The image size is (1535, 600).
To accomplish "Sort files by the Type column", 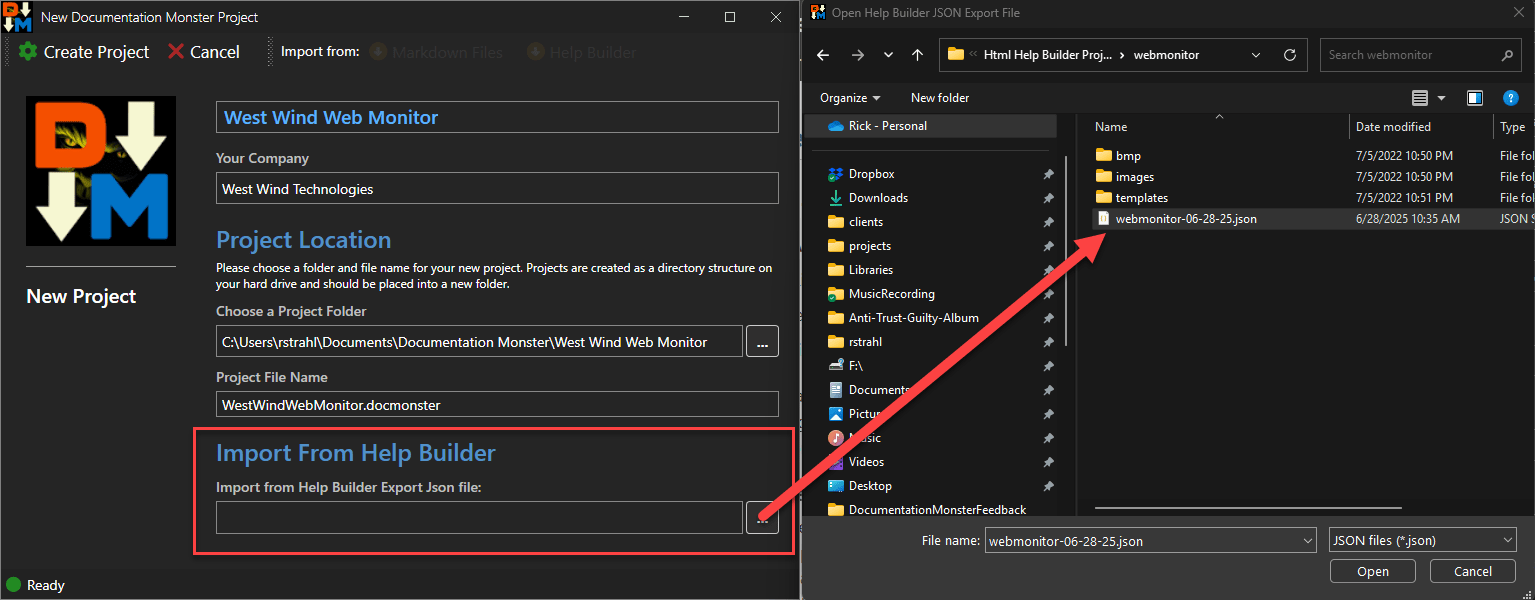I will 1513,127.
